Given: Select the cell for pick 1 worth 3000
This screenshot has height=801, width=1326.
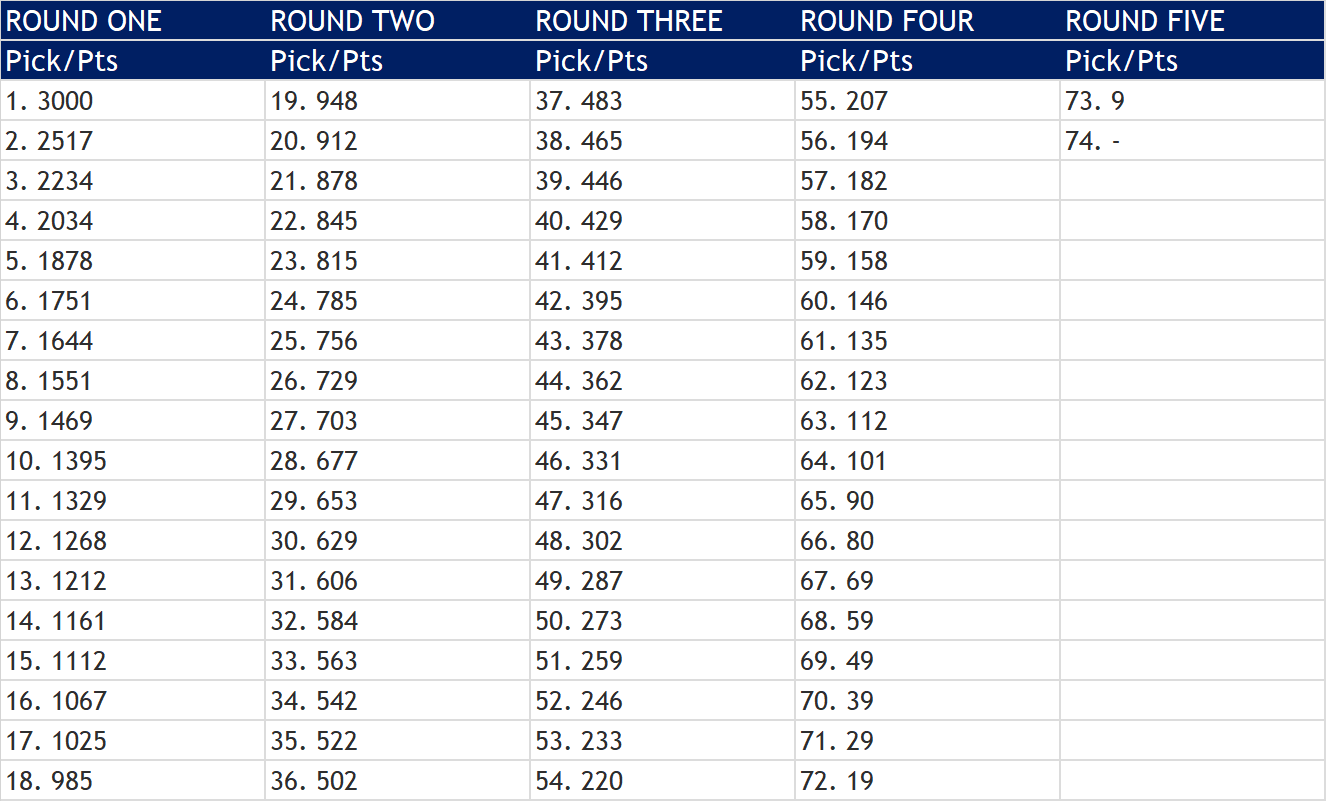Looking at the screenshot, I should click(x=133, y=101).
